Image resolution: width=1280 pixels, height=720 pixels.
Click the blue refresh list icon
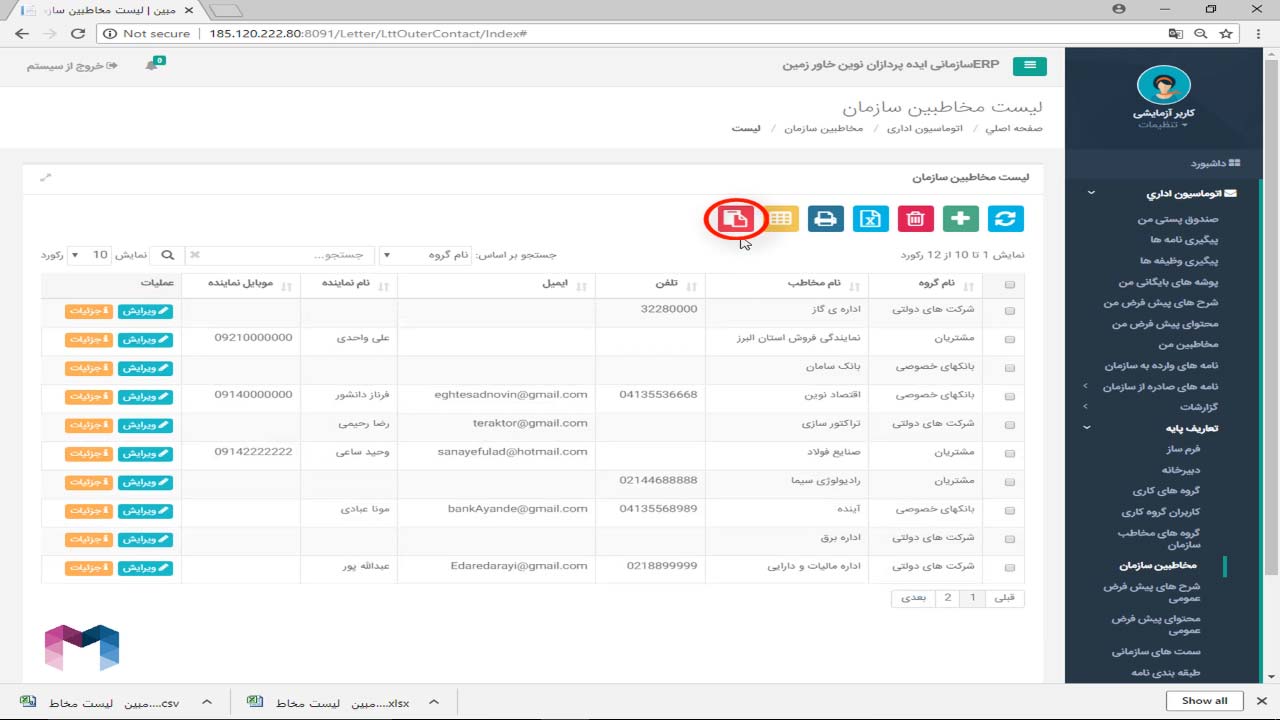pos(1006,218)
